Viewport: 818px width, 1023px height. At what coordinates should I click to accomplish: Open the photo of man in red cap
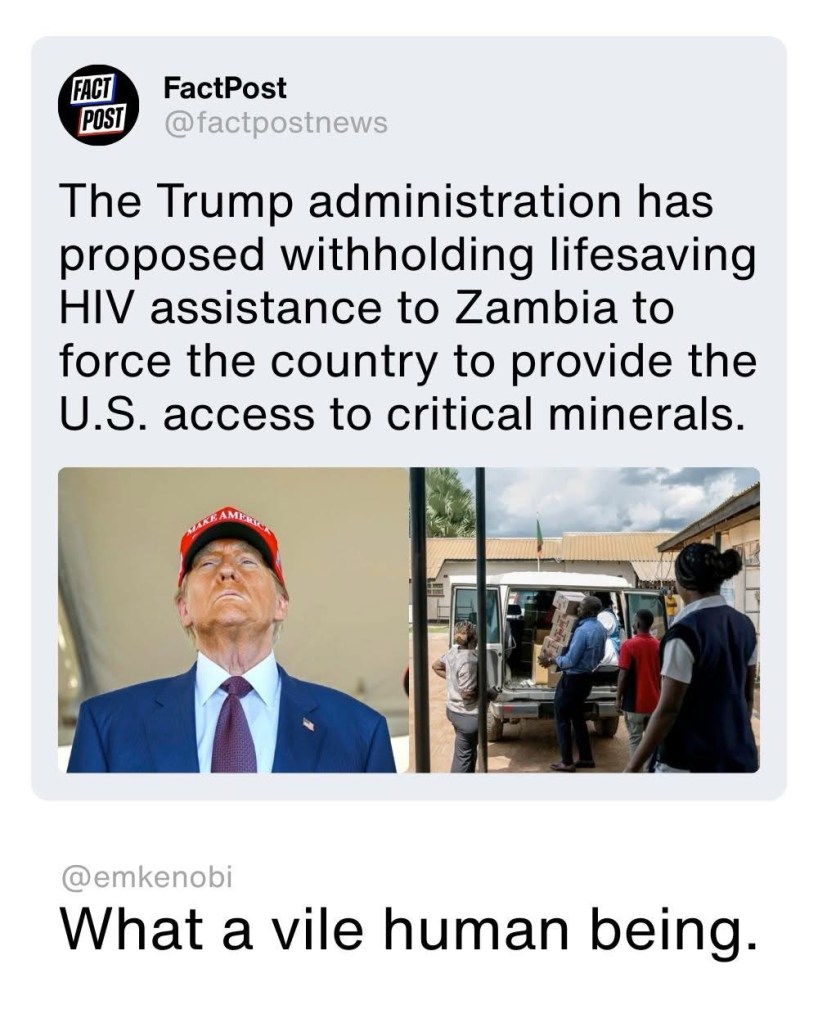pos(234,620)
